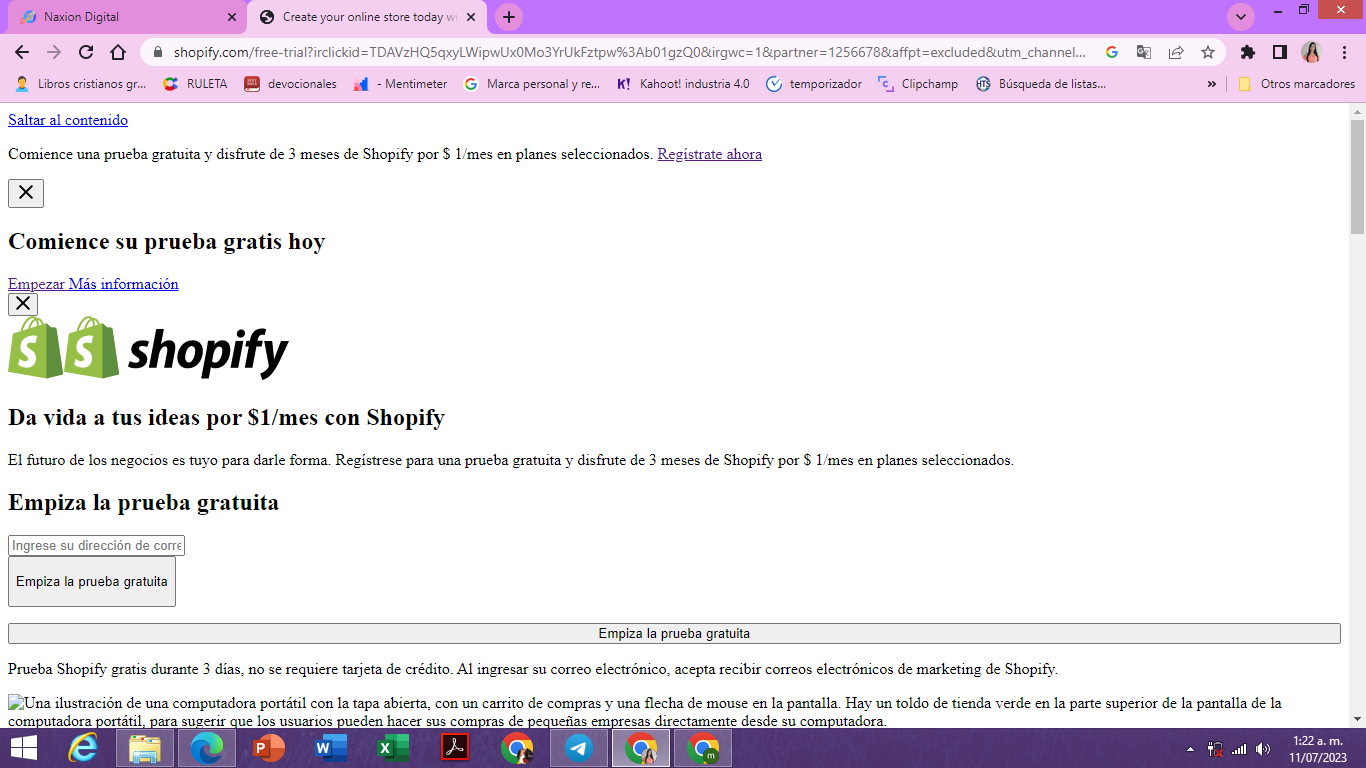Viewport: 1366px width, 768px height.
Task: Open the Libros cristianos bookmark
Action: point(81,84)
